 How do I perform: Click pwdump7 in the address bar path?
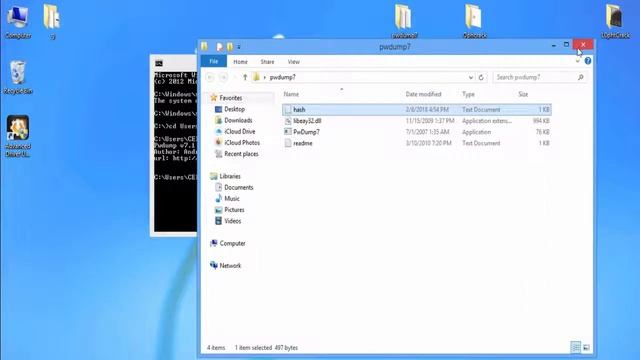tap(282, 77)
